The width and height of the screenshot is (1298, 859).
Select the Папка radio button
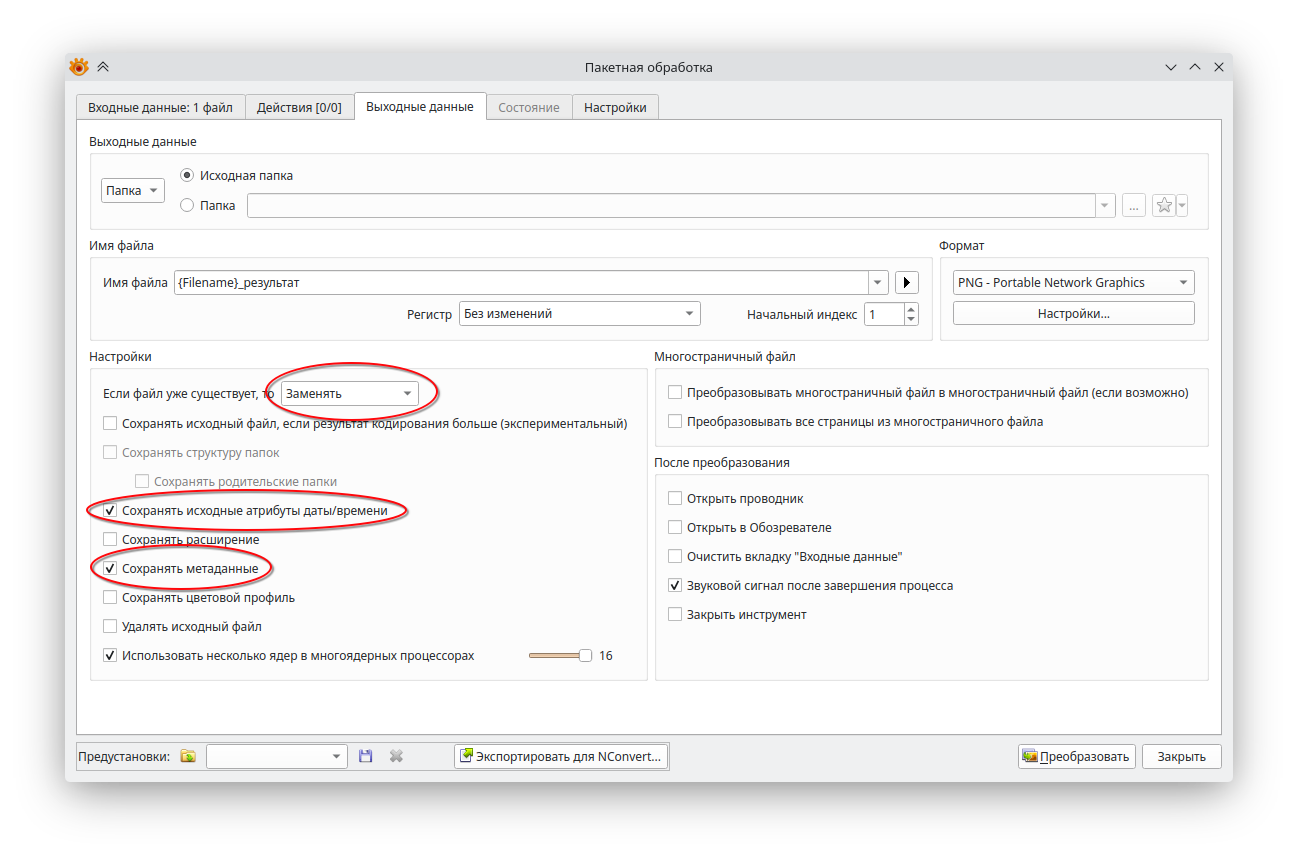[187, 205]
